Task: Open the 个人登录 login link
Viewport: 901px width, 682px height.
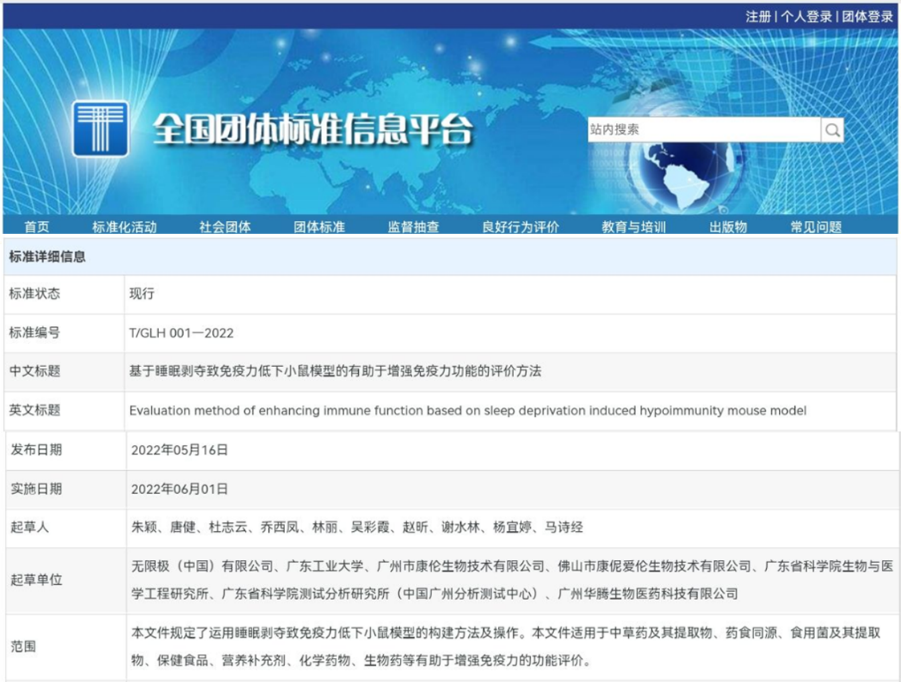Action: pyautogui.click(x=806, y=17)
